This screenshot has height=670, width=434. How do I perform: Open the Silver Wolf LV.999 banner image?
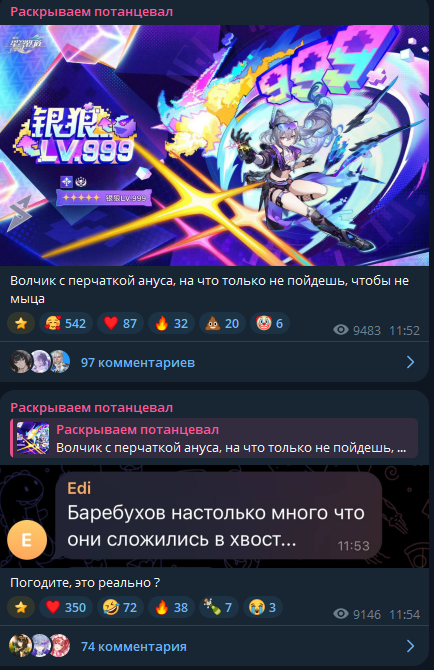click(214, 145)
